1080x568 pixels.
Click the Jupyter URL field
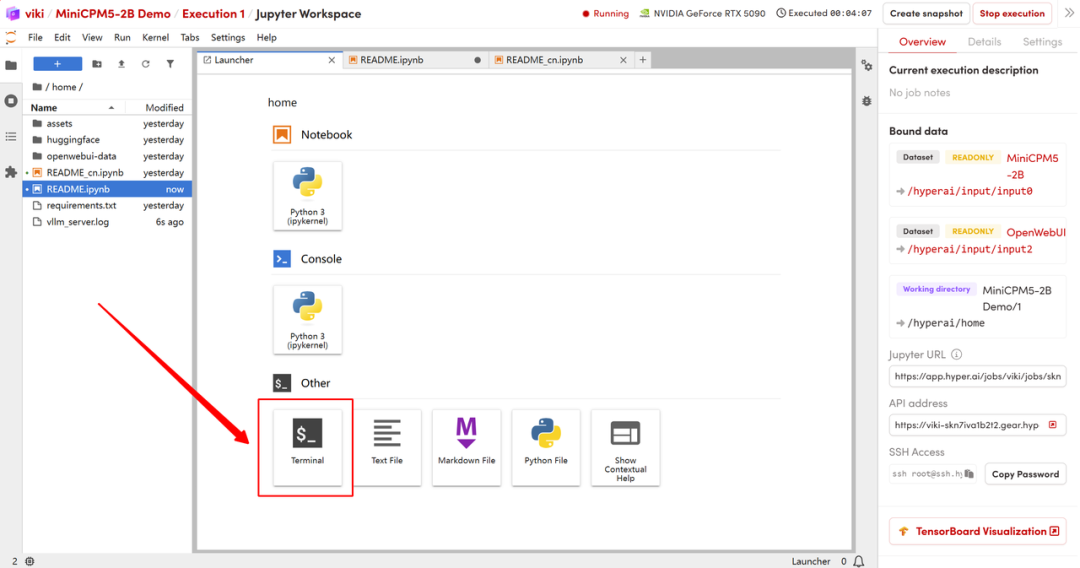click(x=977, y=376)
